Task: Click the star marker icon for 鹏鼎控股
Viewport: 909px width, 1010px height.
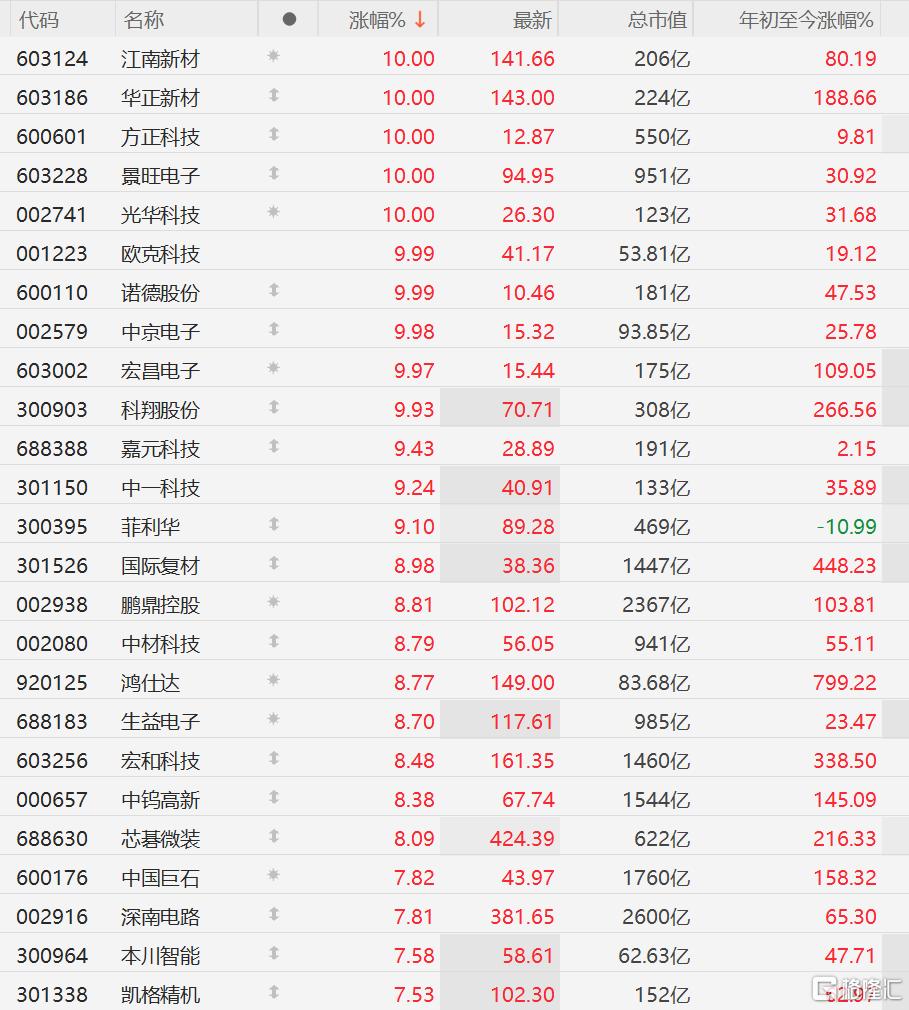Action: pyautogui.click(x=273, y=602)
